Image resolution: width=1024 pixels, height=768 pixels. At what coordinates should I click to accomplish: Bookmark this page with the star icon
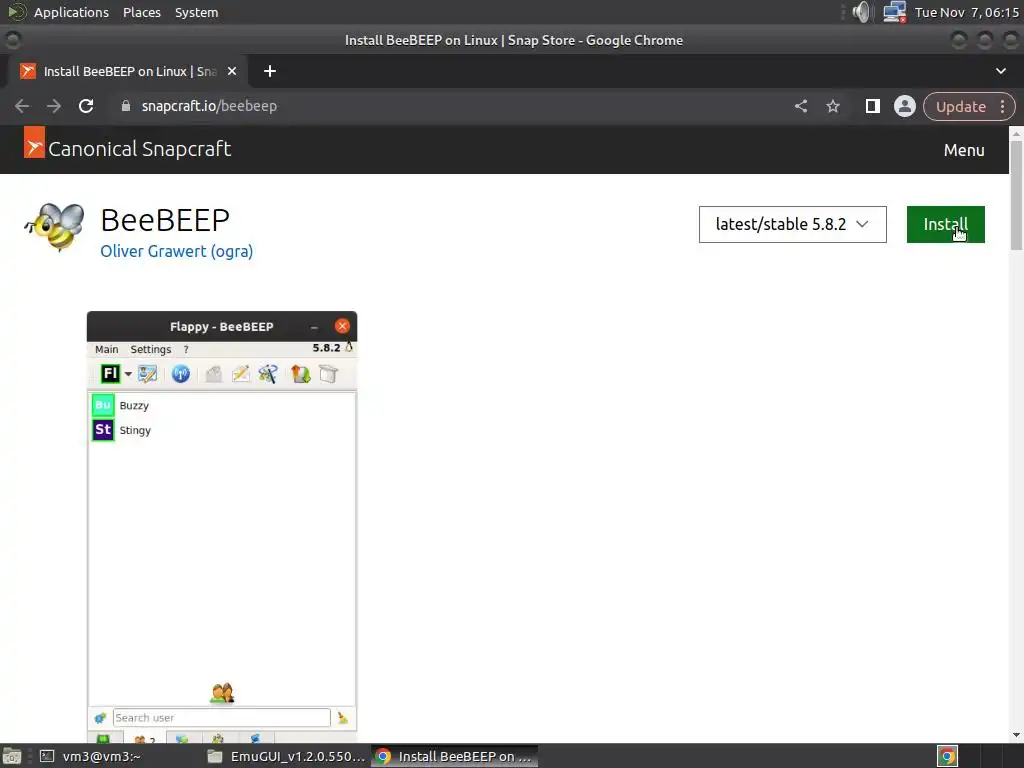(833, 106)
